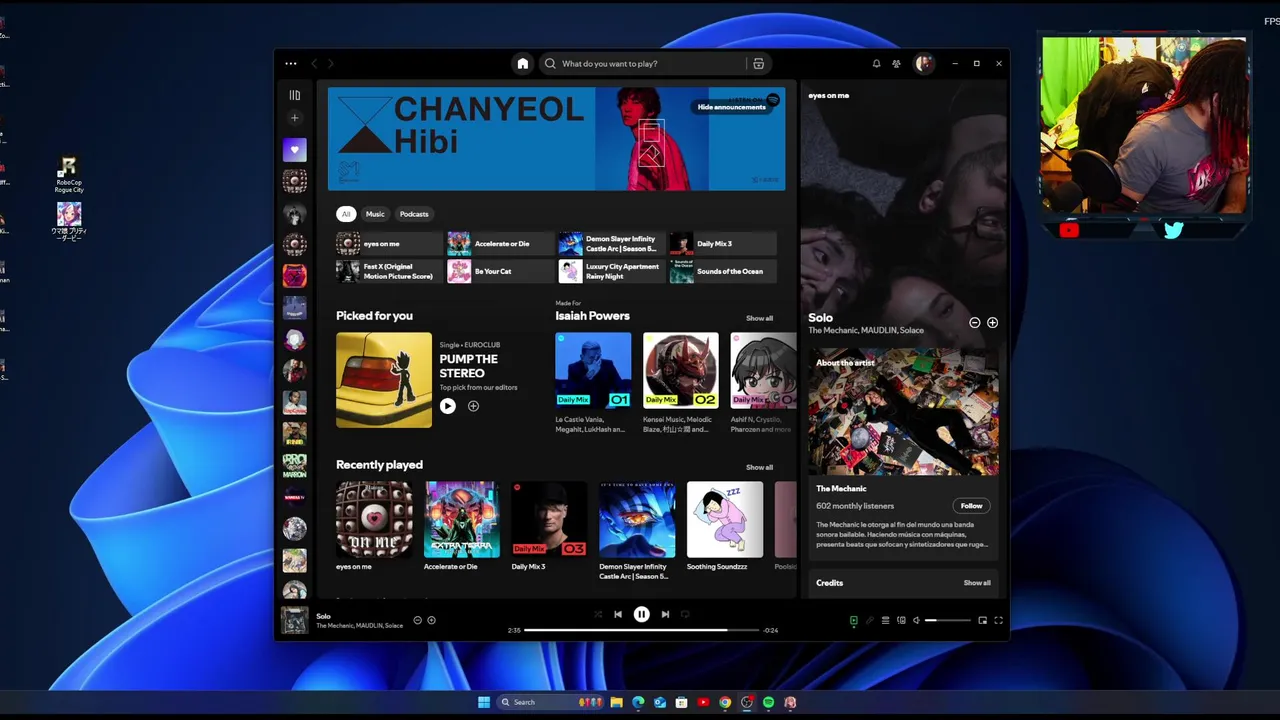
Task: Open File Explorer from taskbar
Action: [616, 702]
